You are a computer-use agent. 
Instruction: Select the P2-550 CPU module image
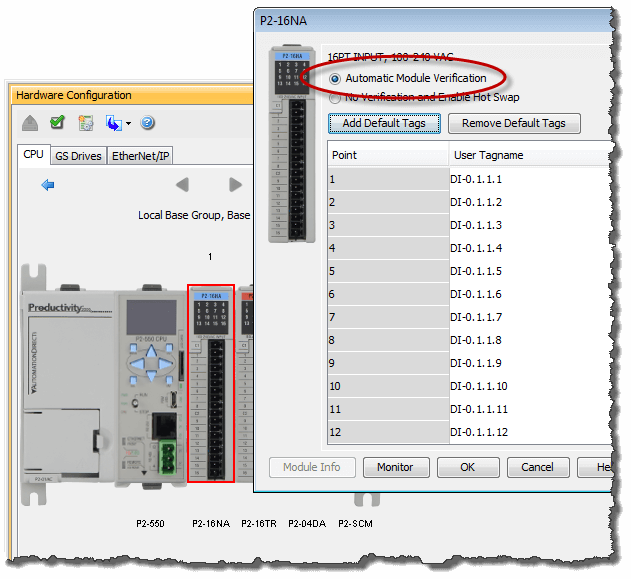tap(151, 386)
